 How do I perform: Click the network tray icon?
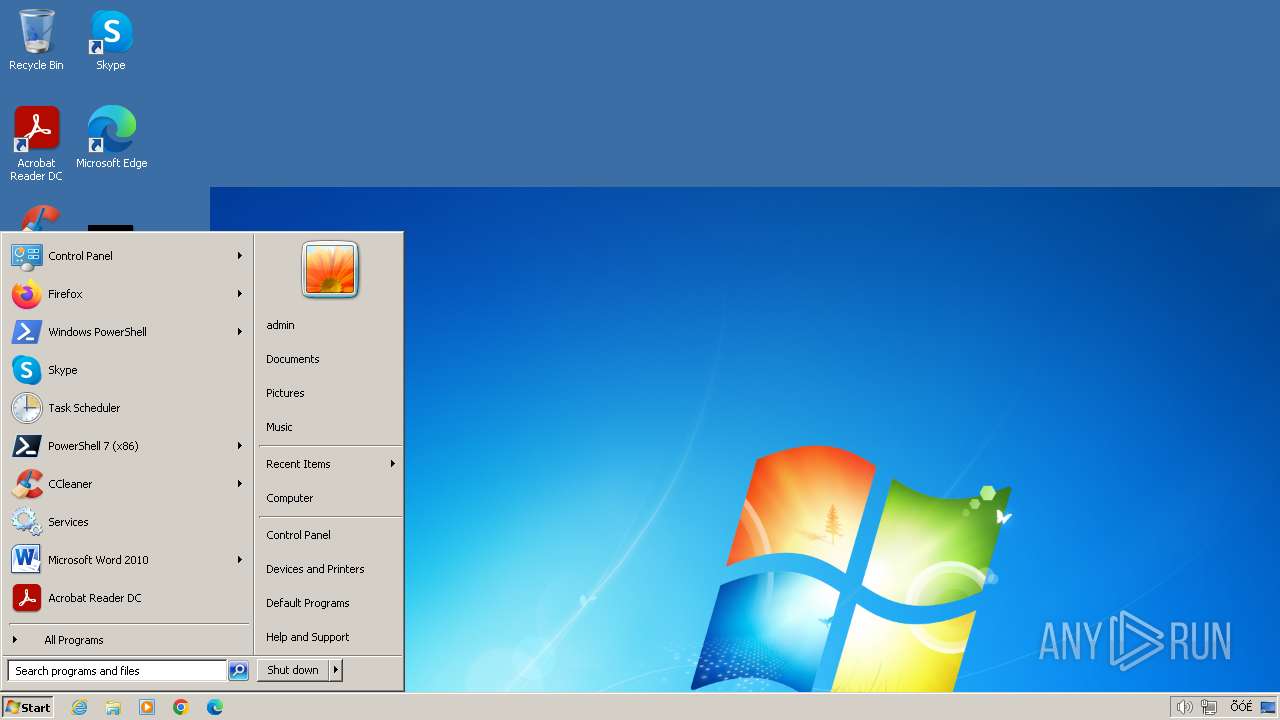(1209, 707)
